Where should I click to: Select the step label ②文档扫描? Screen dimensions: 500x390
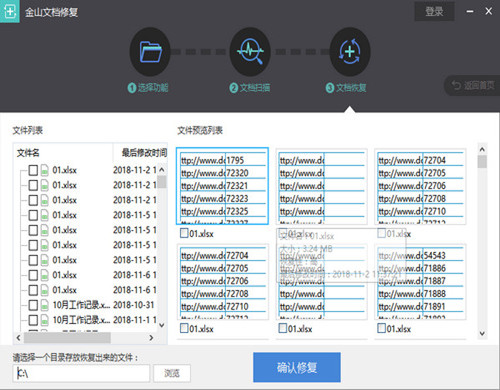point(250,88)
